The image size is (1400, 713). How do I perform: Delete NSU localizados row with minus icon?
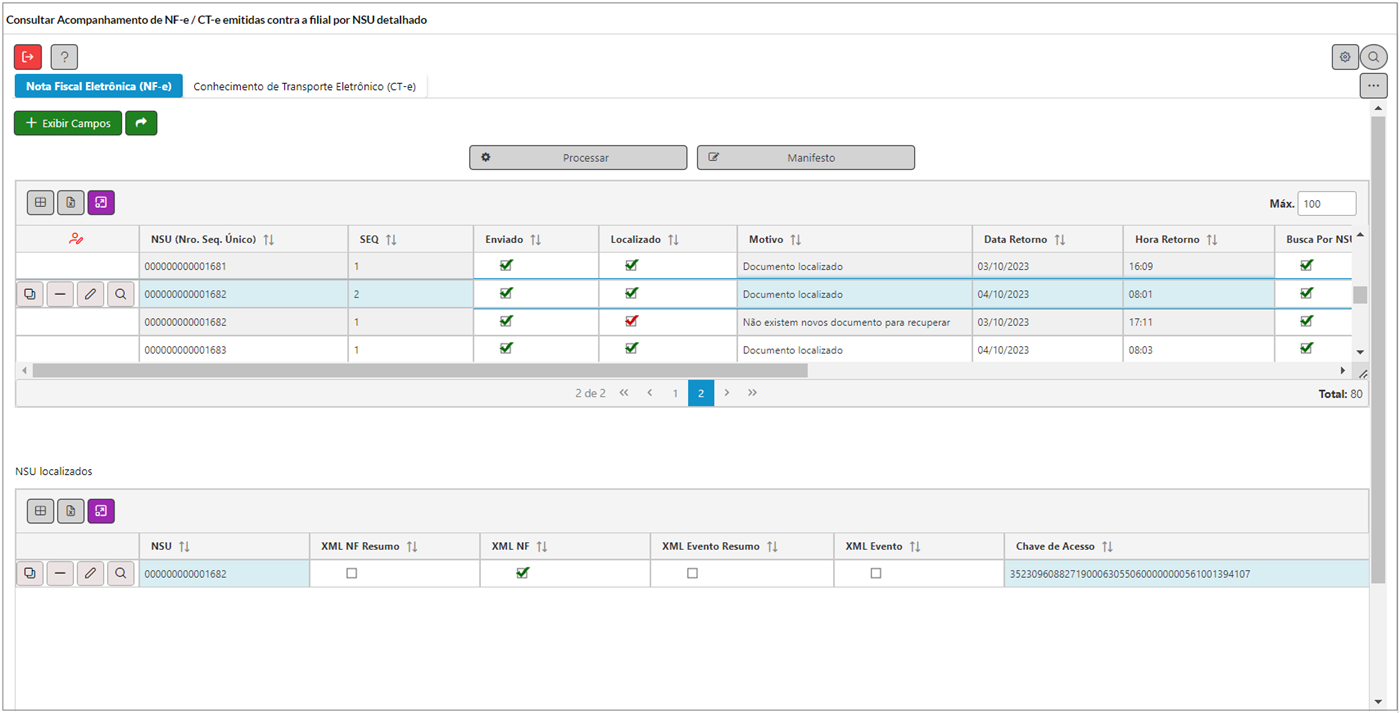pos(60,573)
